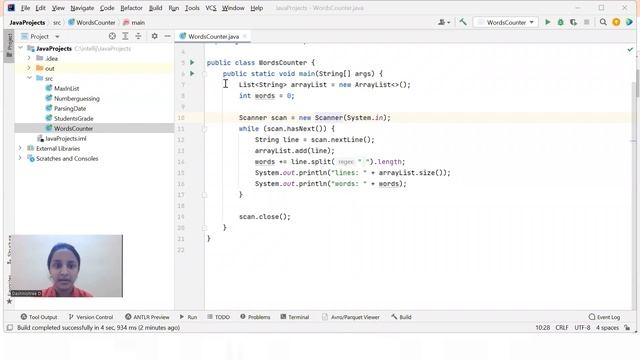
Task: Open the Run tool window
Action: tap(188, 317)
